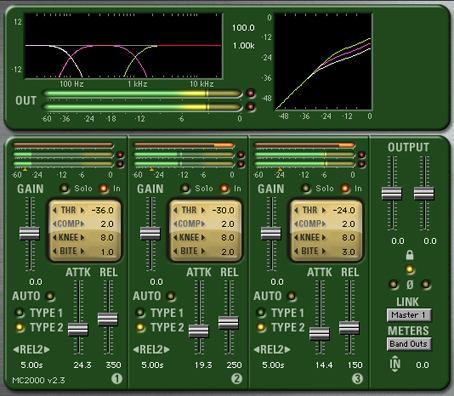
Task: Reset band 1 upper clip LED
Action: tap(120, 155)
